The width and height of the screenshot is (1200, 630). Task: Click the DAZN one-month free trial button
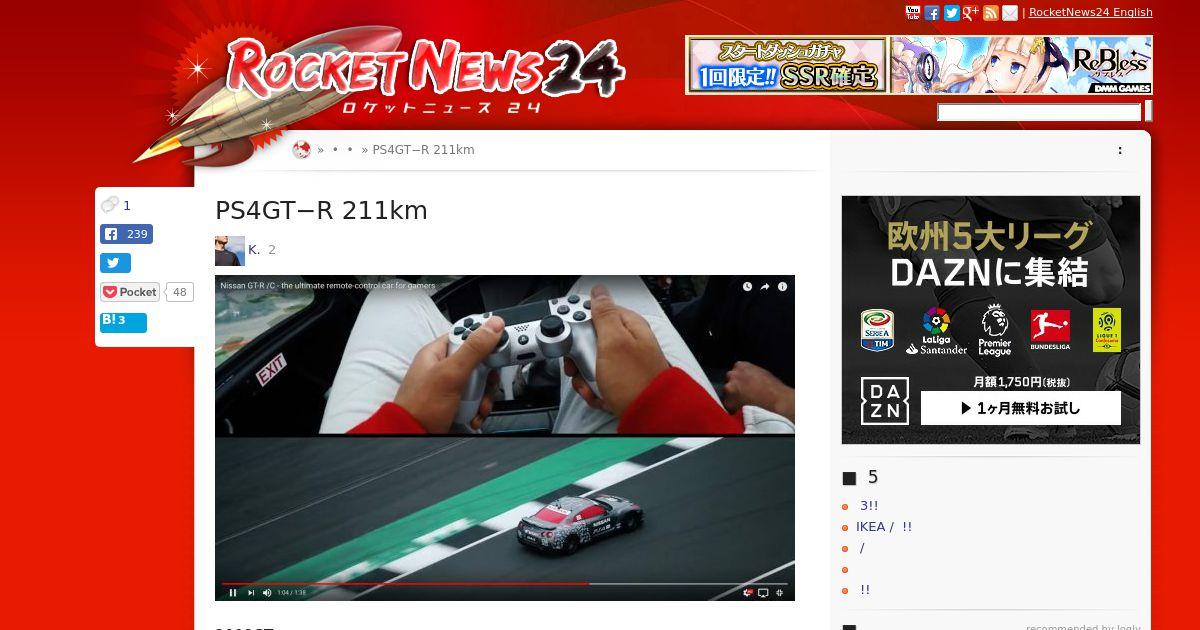[1021, 408]
